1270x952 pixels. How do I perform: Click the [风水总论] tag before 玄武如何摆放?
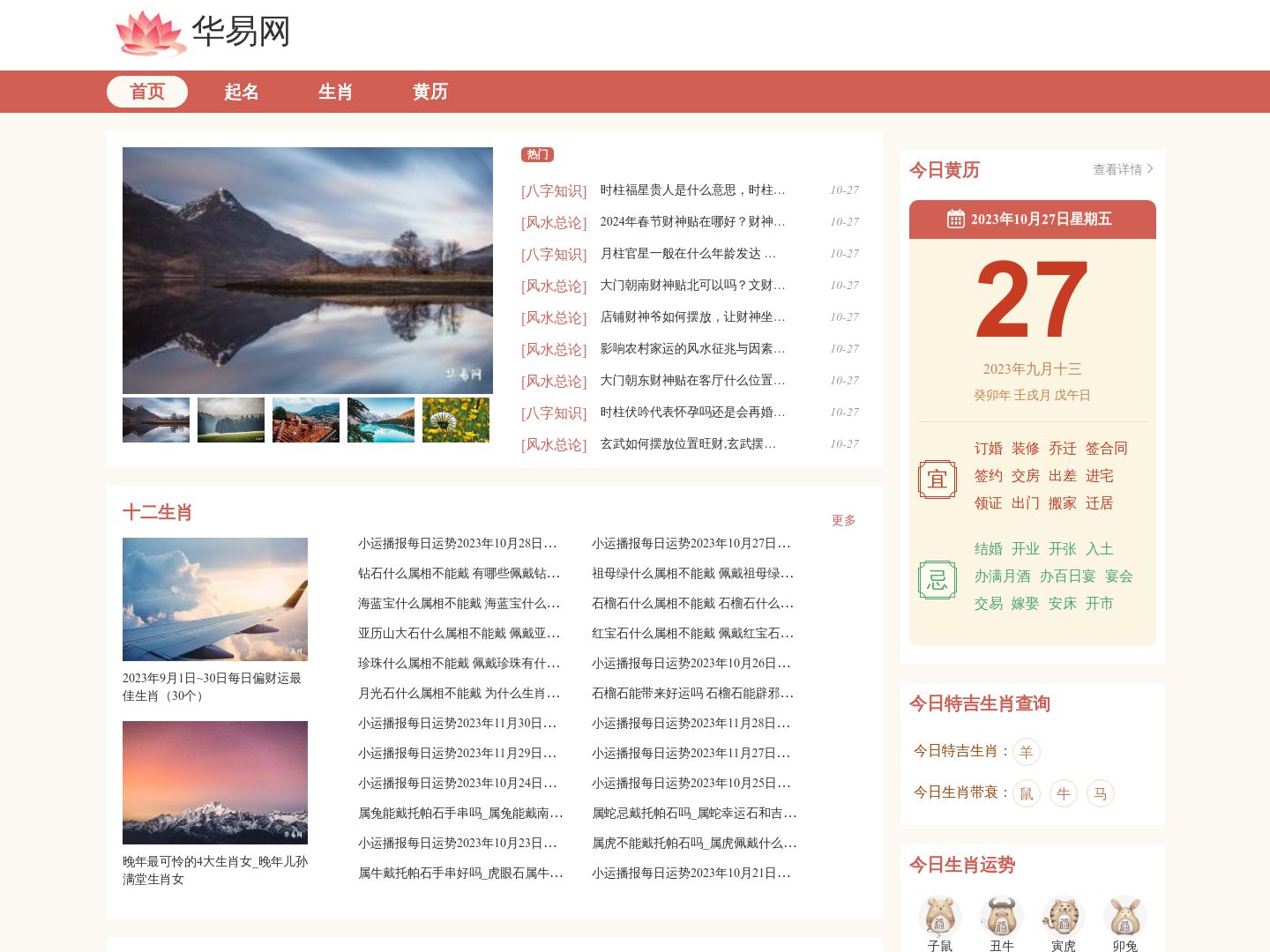[x=554, y=445]
